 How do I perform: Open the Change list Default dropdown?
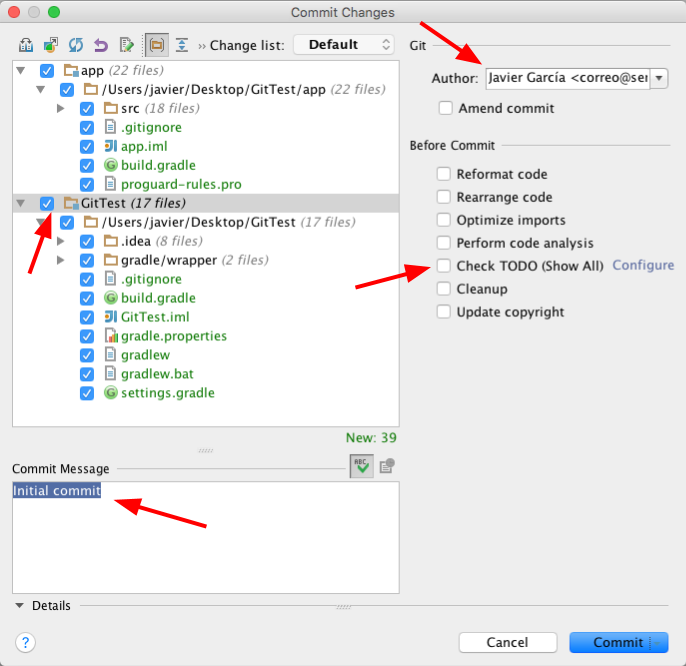coord(344,45)
